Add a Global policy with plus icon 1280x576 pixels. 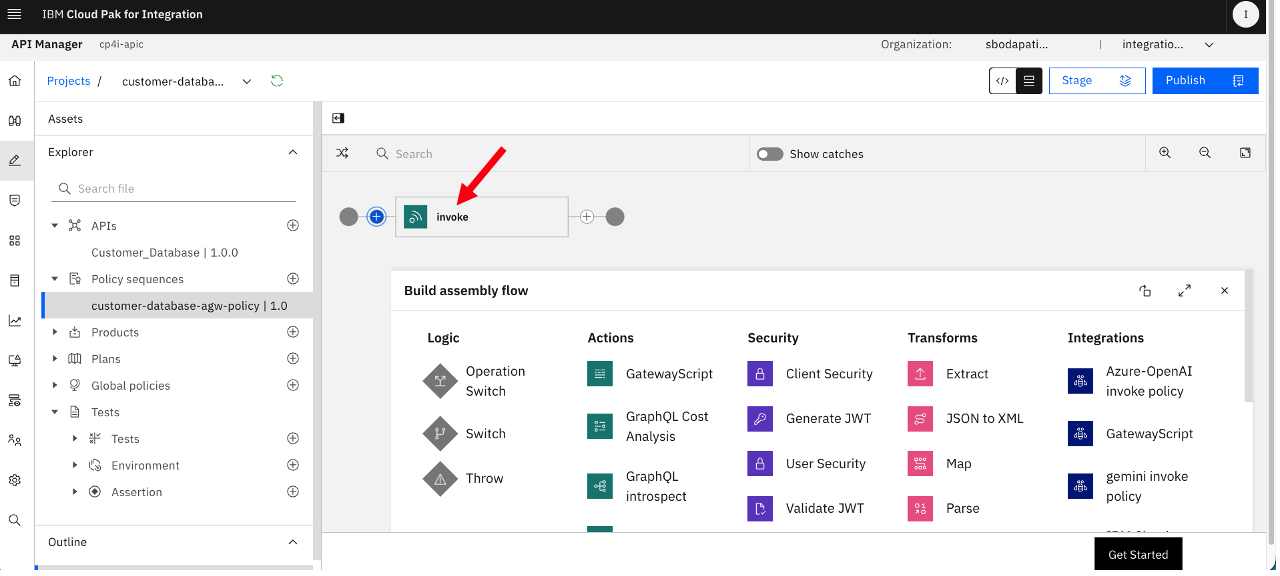point(293,385)
